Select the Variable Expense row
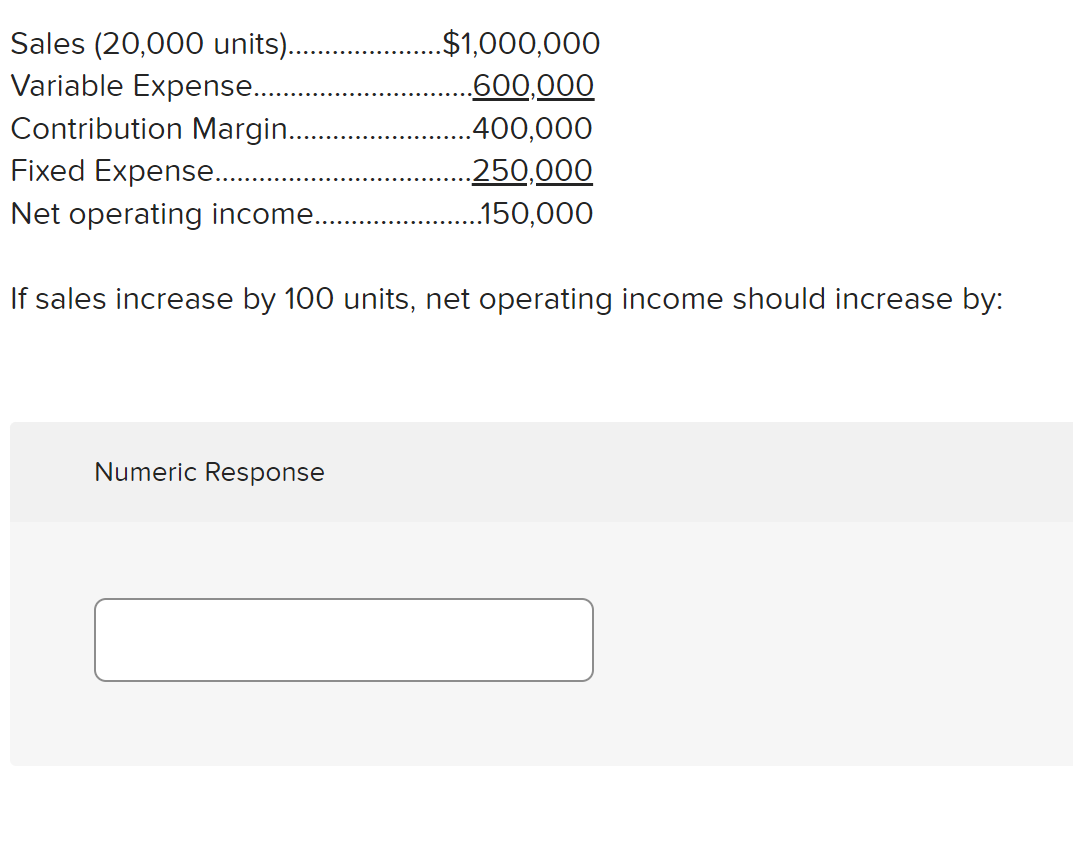 pos(130,86)
